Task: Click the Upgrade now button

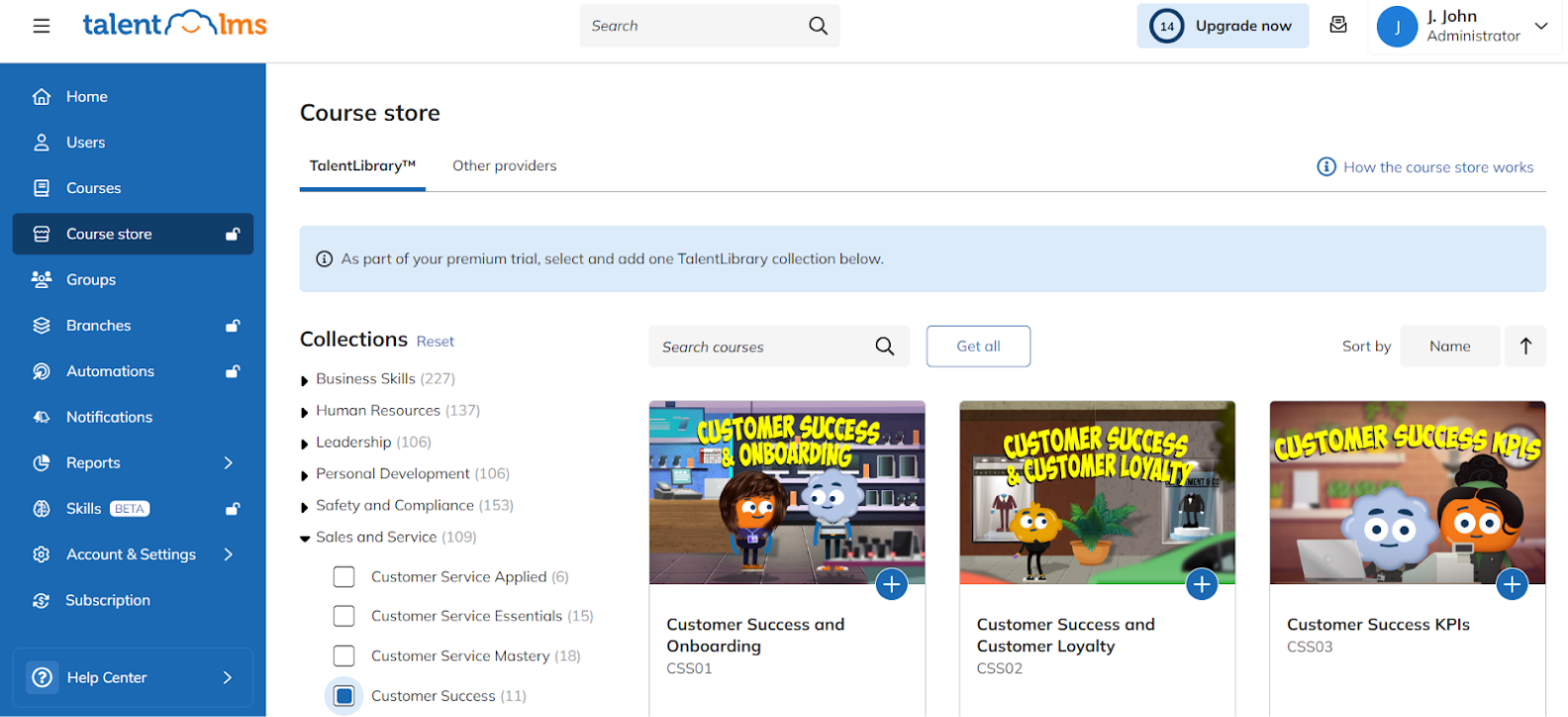Action: point(1223,26)
